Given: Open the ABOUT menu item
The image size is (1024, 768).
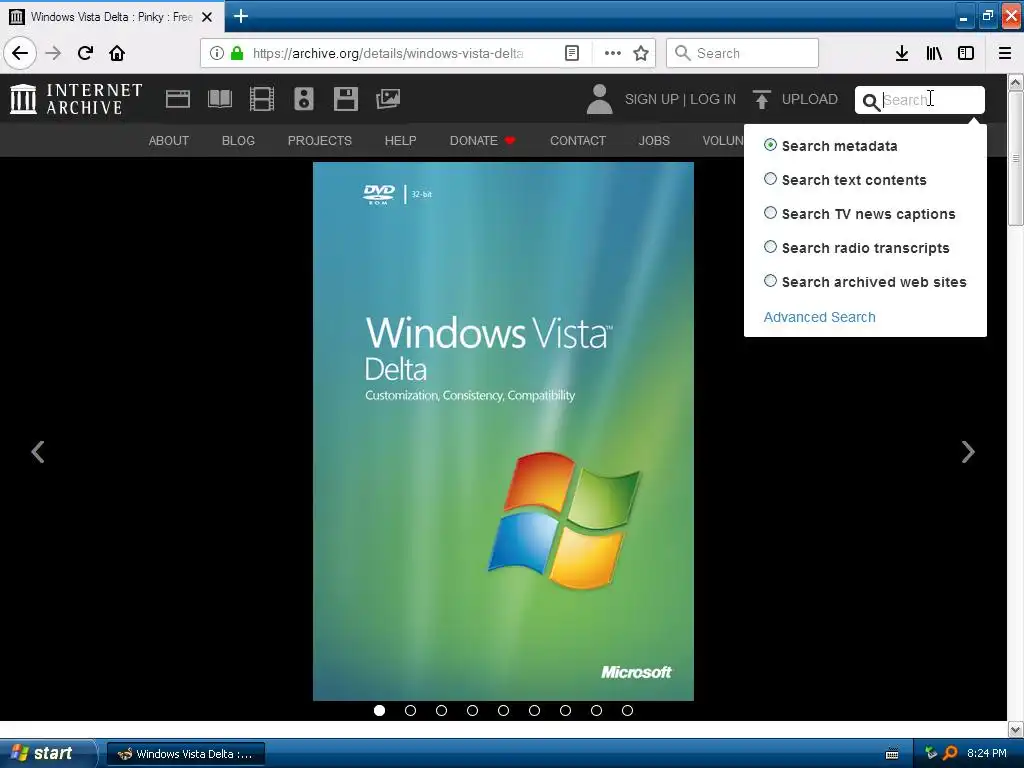Looking at the screenshot, I should [168, 140].
